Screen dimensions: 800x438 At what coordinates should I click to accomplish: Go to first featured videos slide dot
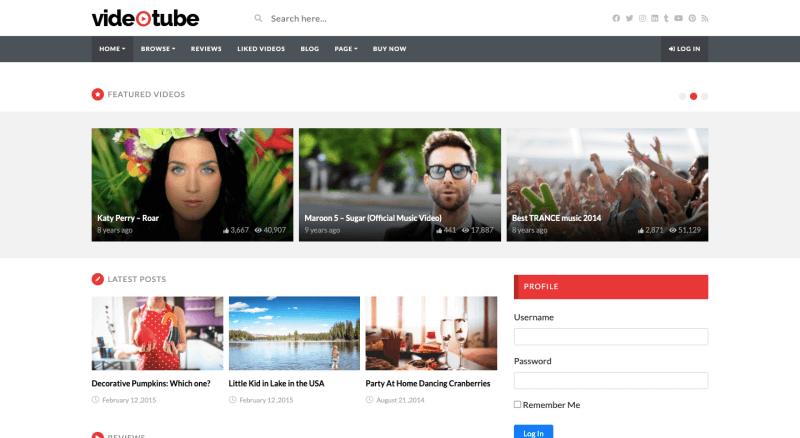[682, 96]
